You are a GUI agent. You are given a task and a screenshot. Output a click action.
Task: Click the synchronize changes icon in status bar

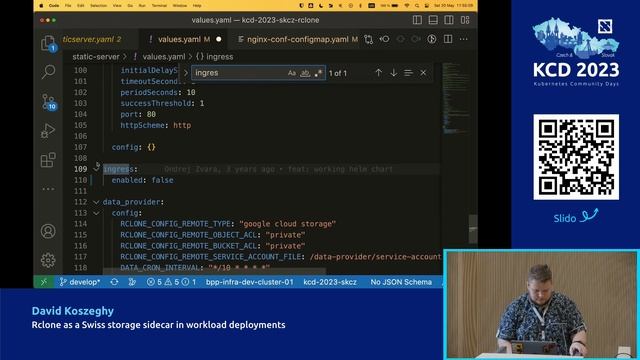click(114, 282)
